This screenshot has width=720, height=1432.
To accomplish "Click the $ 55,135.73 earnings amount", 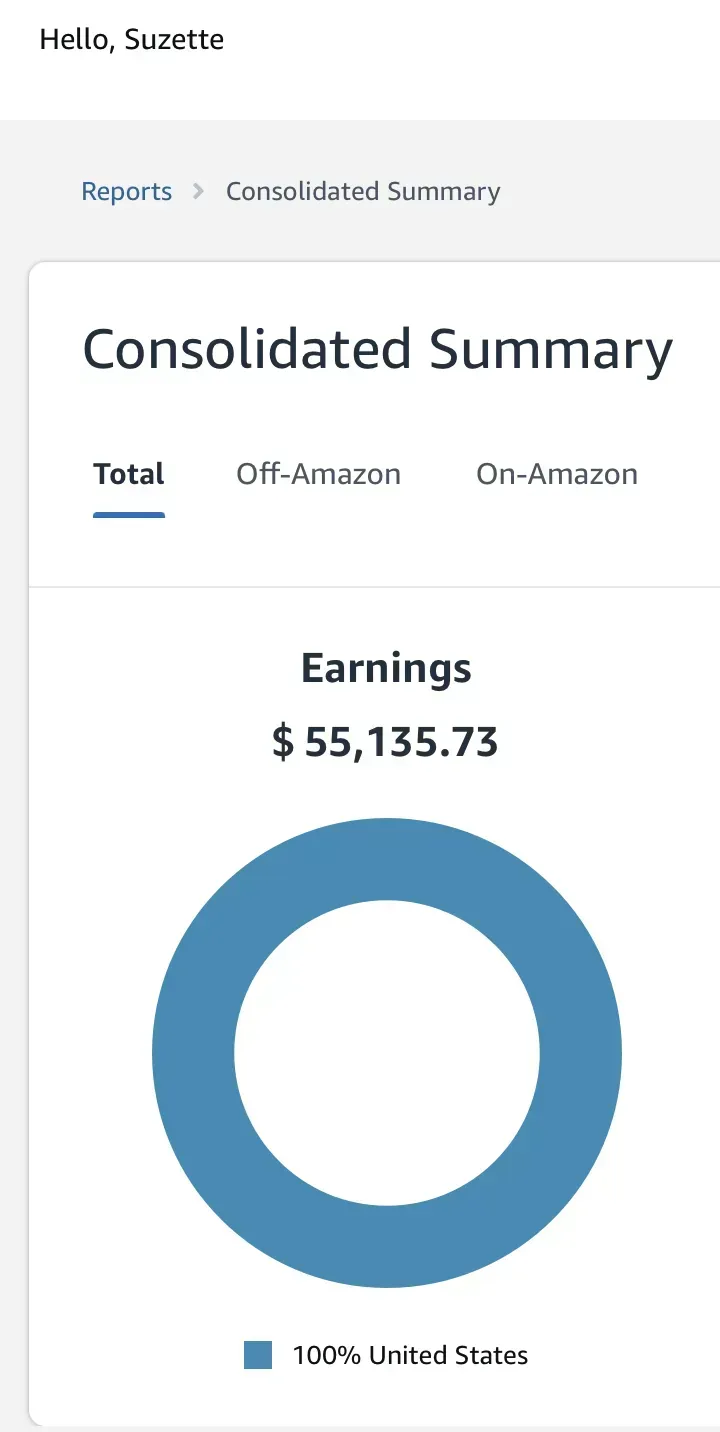I will (x=386, y=743).
